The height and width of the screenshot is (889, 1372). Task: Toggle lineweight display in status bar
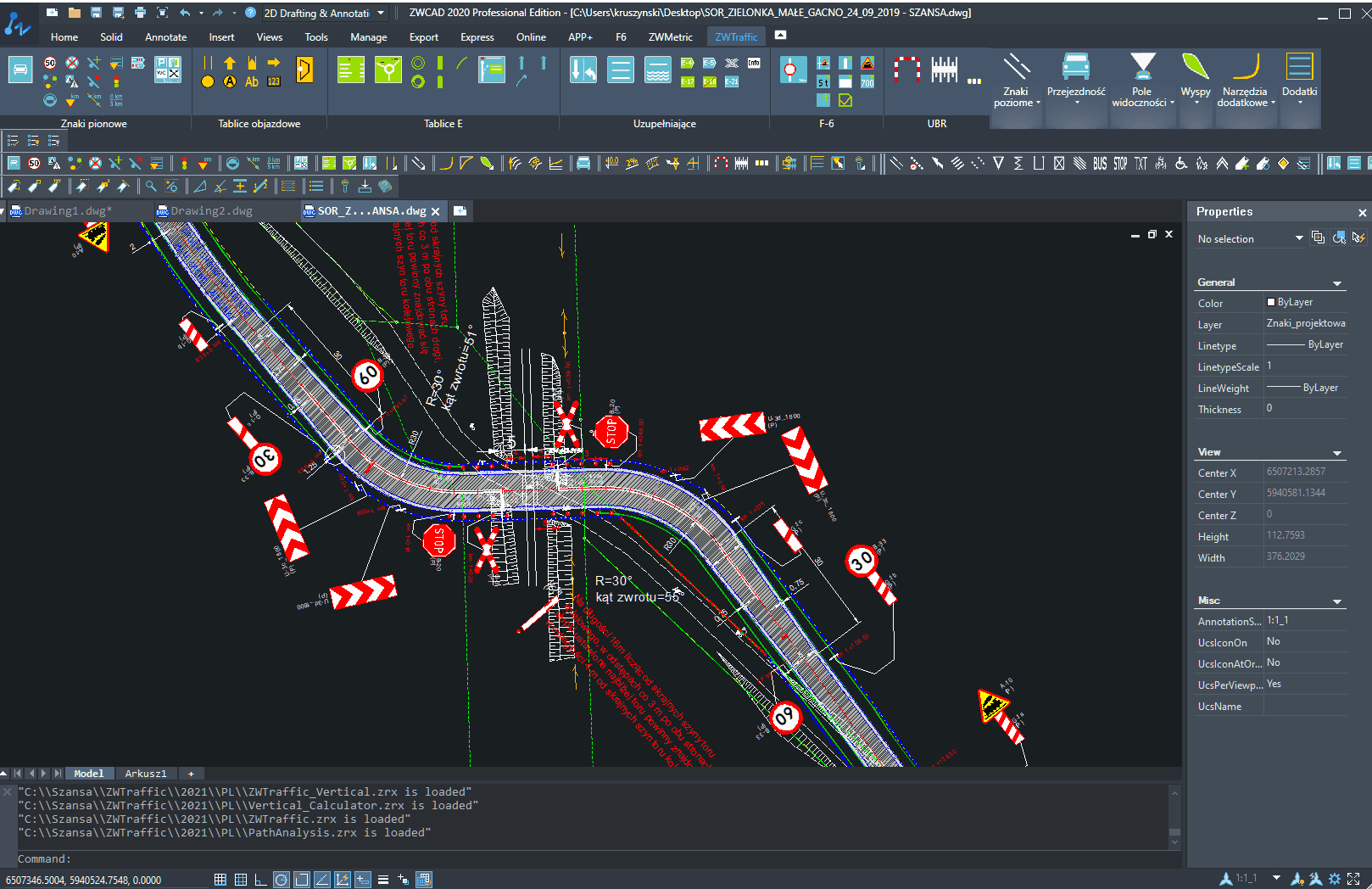[383, 880]
